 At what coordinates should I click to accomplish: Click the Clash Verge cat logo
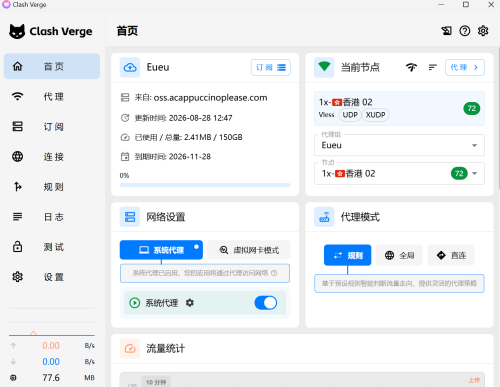17,31
